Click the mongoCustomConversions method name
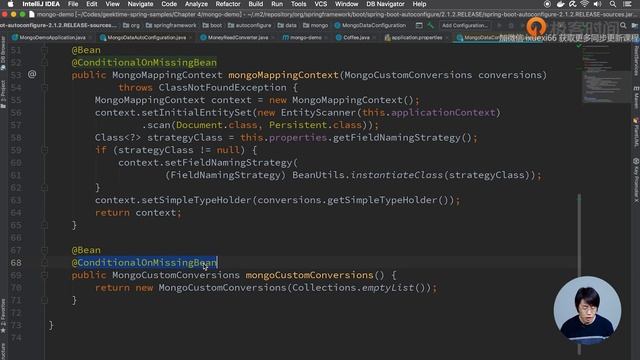 coord(309,275)
